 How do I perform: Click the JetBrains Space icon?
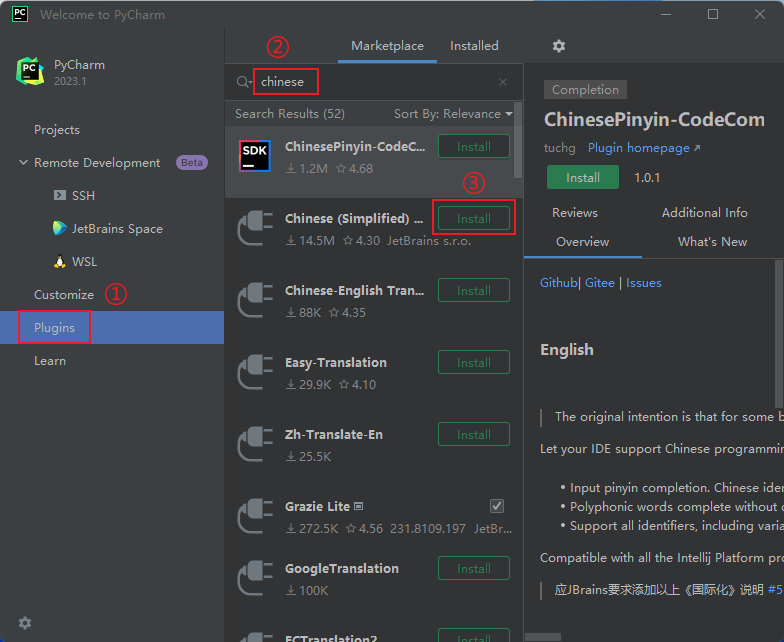60,228
